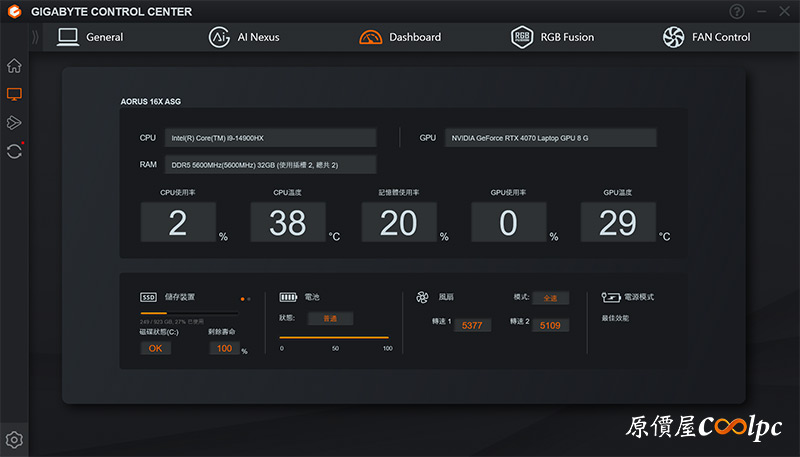
Task: Click the storage pagination orange dot
Action: (x=242, y=299)
